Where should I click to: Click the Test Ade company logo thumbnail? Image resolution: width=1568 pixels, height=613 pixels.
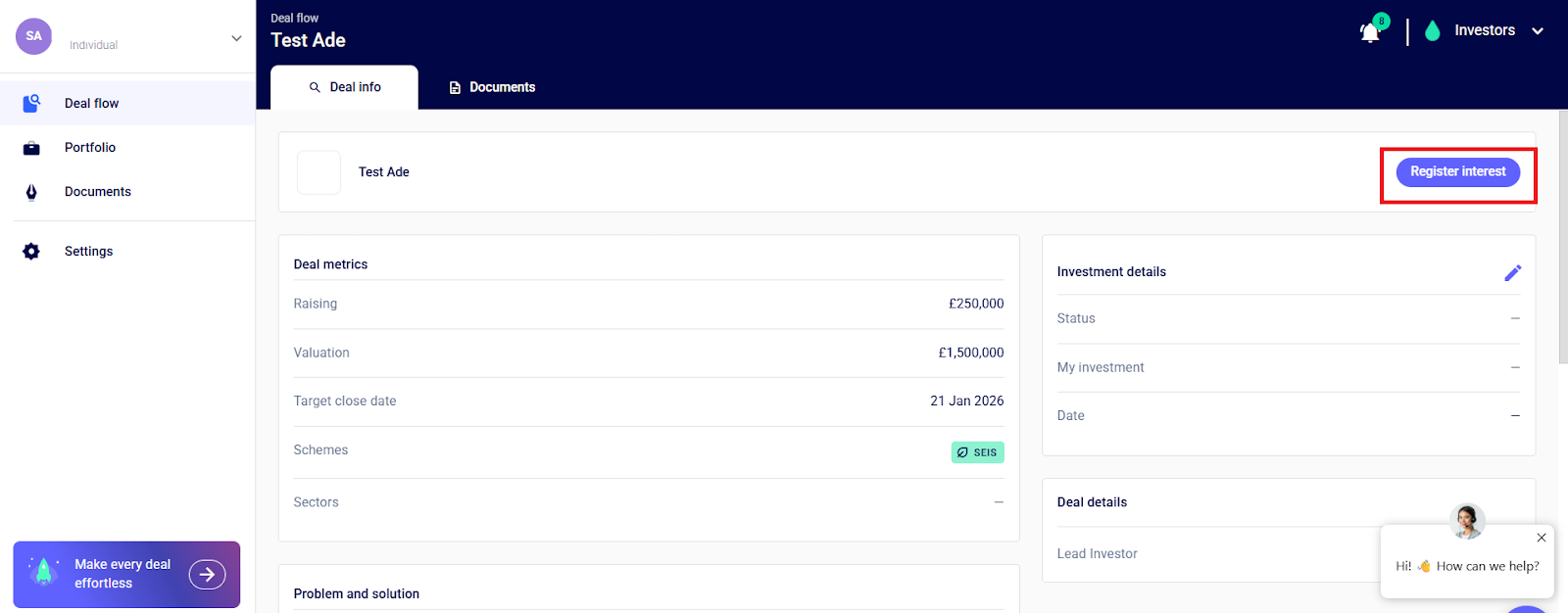(318, 172)
